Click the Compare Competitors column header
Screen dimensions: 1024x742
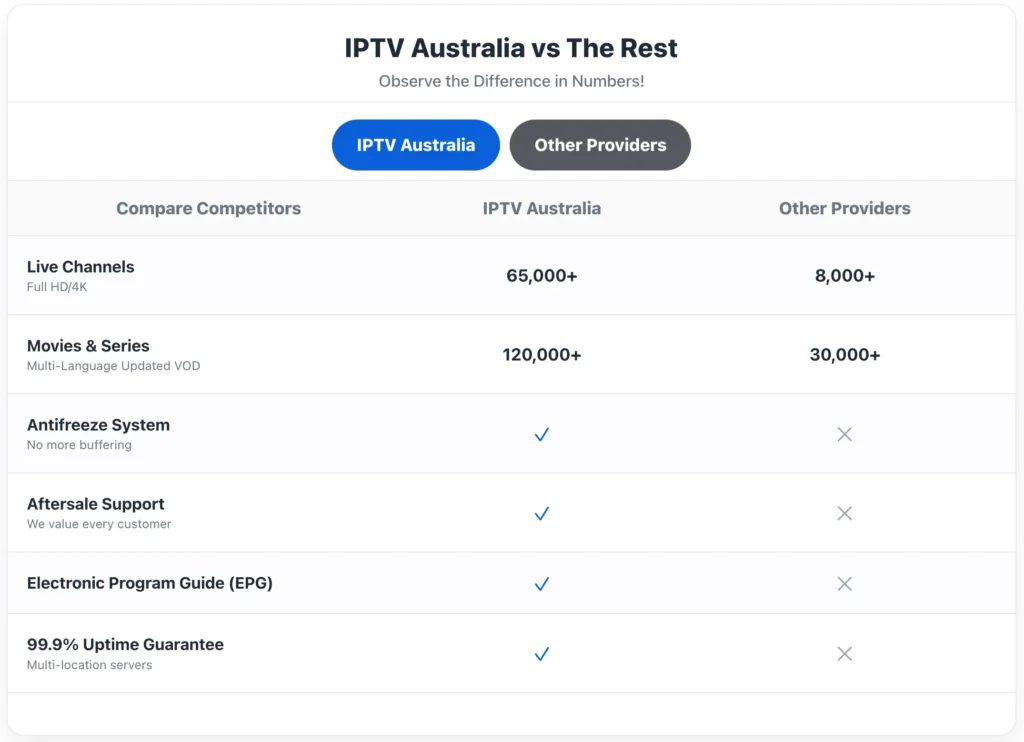tap(208, 208)
